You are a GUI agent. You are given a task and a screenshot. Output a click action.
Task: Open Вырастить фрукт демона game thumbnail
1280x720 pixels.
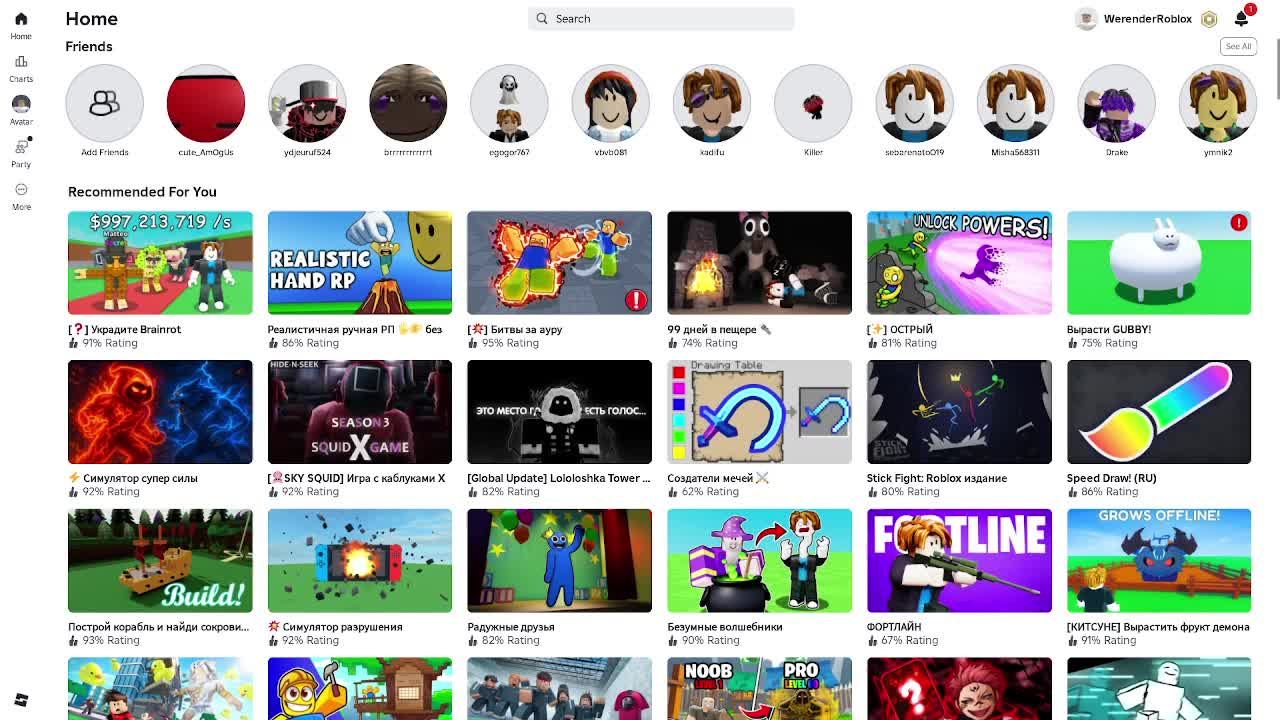point(1158,560)
